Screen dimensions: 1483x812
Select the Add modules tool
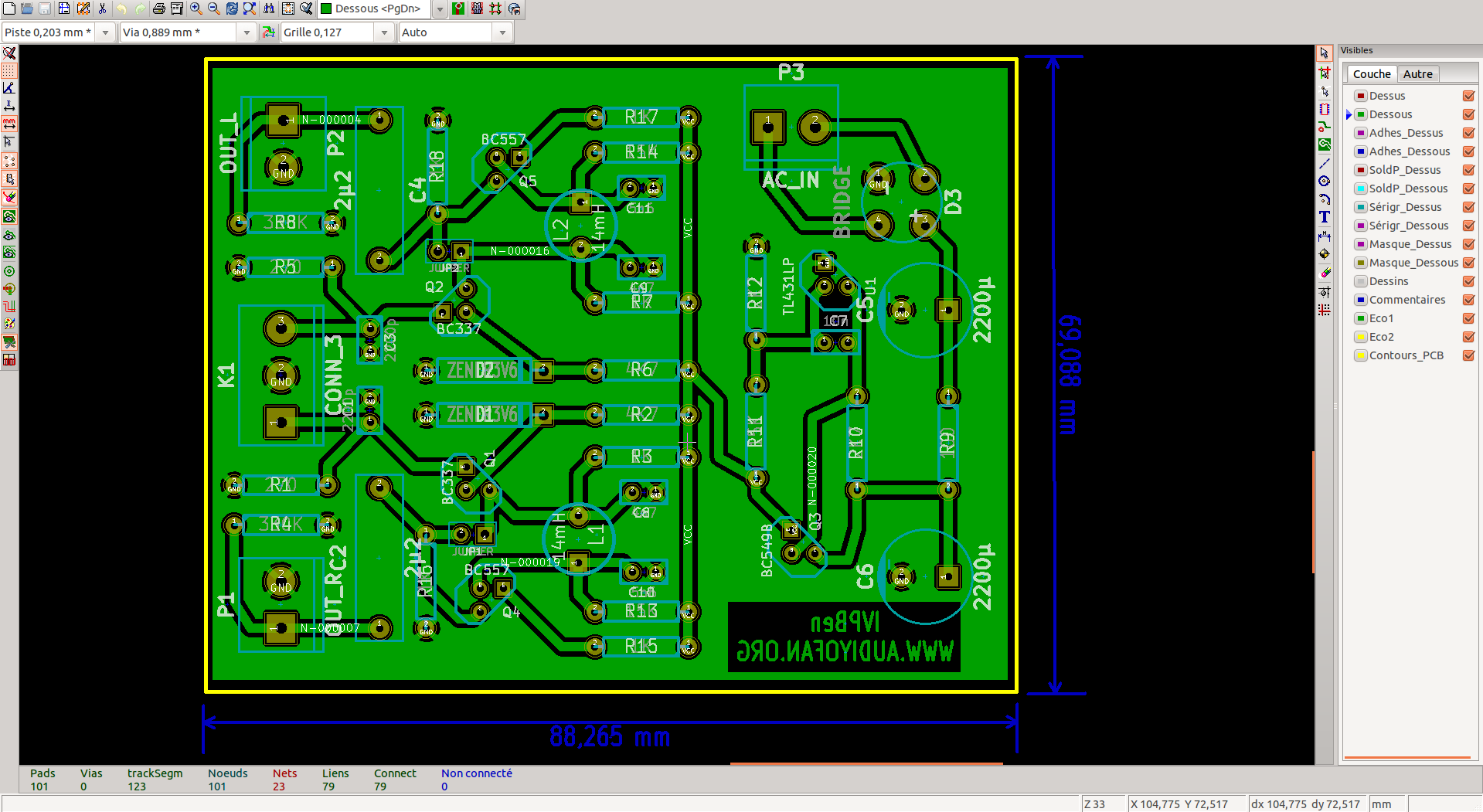1325,109
